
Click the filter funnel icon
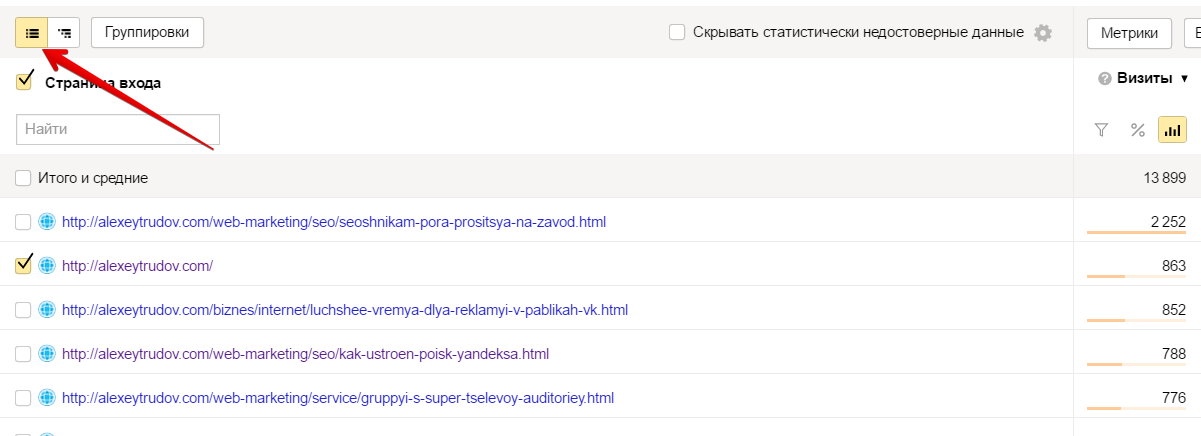pos(1101,129)
